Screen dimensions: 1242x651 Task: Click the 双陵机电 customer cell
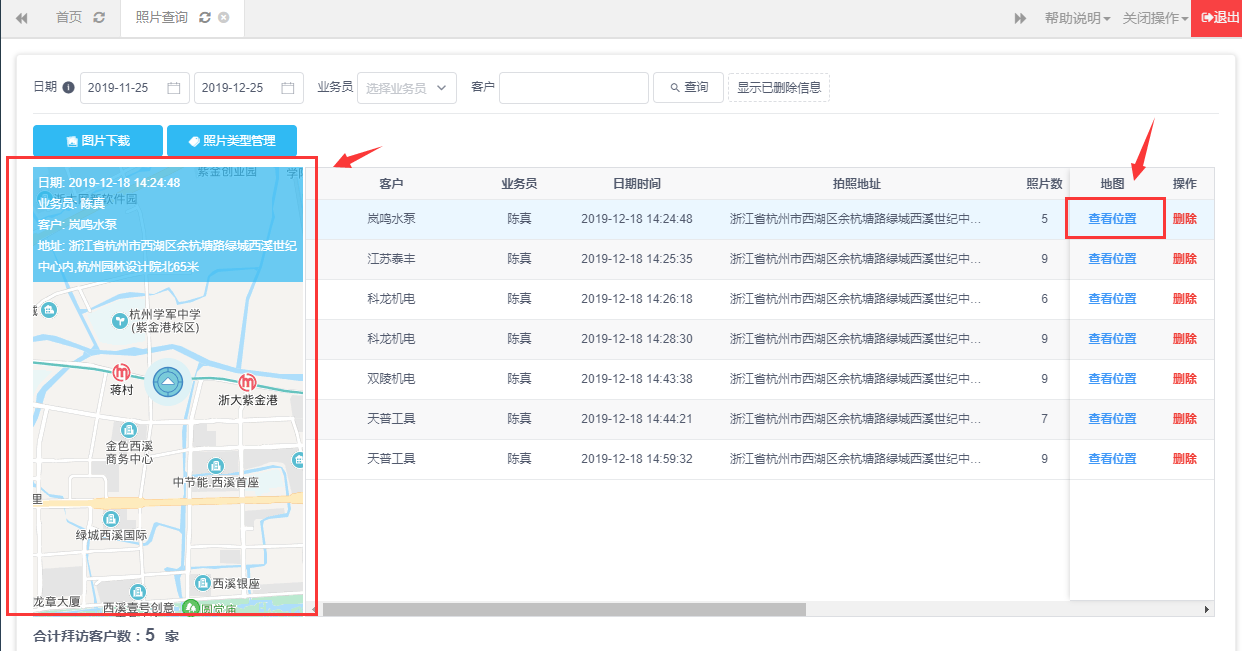pyautogui.click(x=391, y=378)
